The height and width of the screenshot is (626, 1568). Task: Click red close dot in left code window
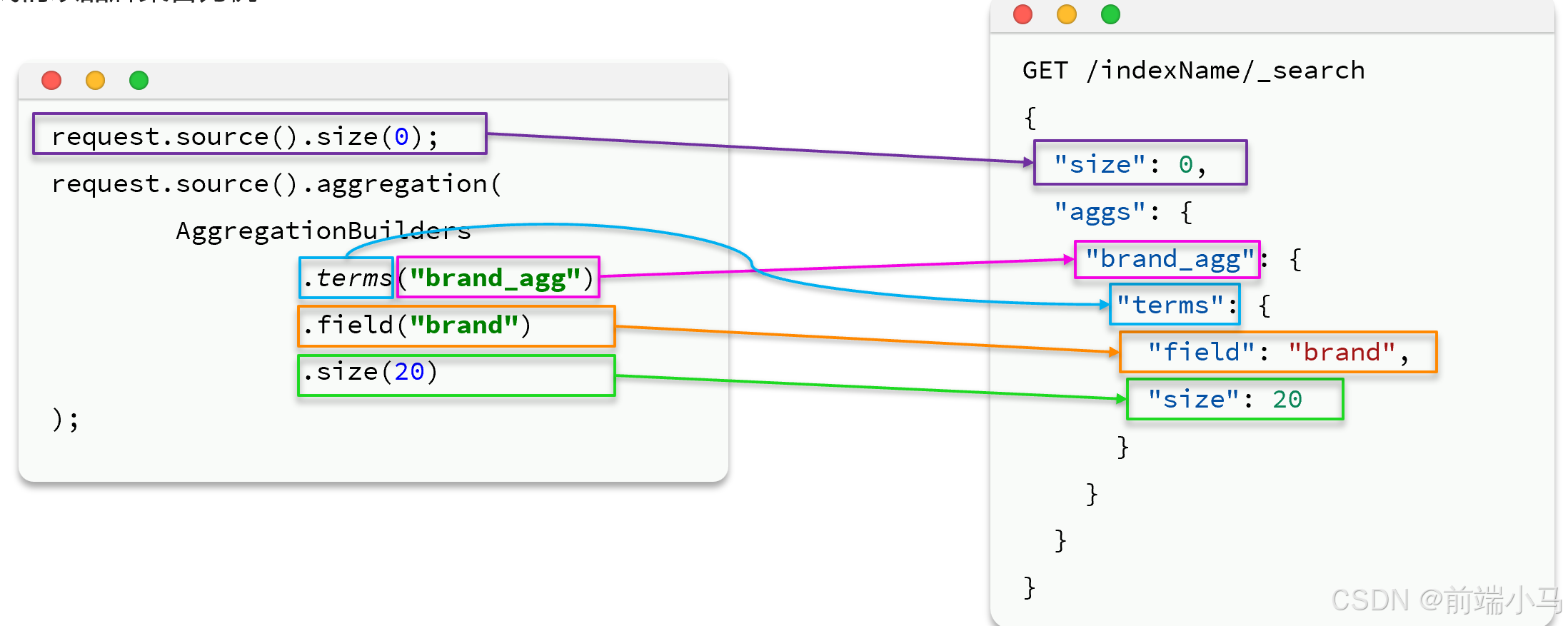tap(51, 81)
